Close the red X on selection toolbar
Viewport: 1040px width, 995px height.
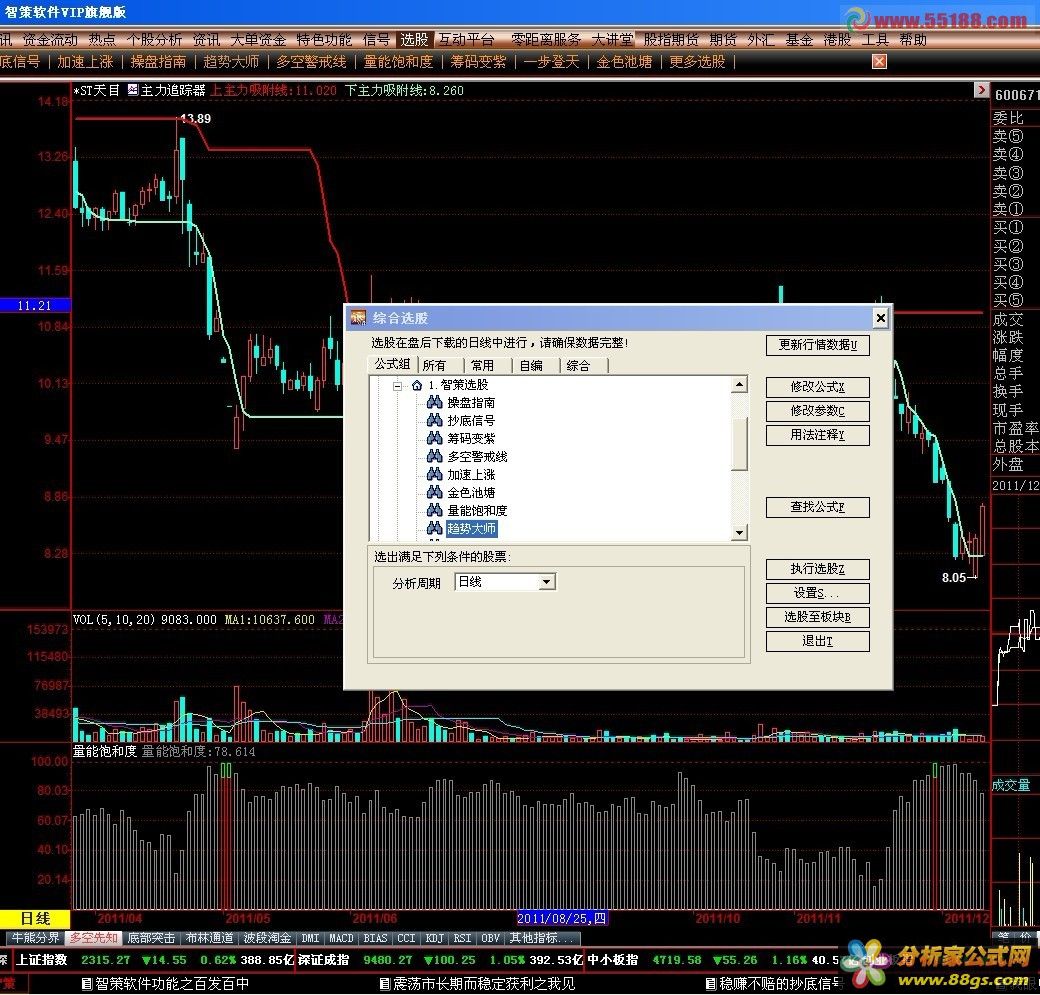(879, 62)
